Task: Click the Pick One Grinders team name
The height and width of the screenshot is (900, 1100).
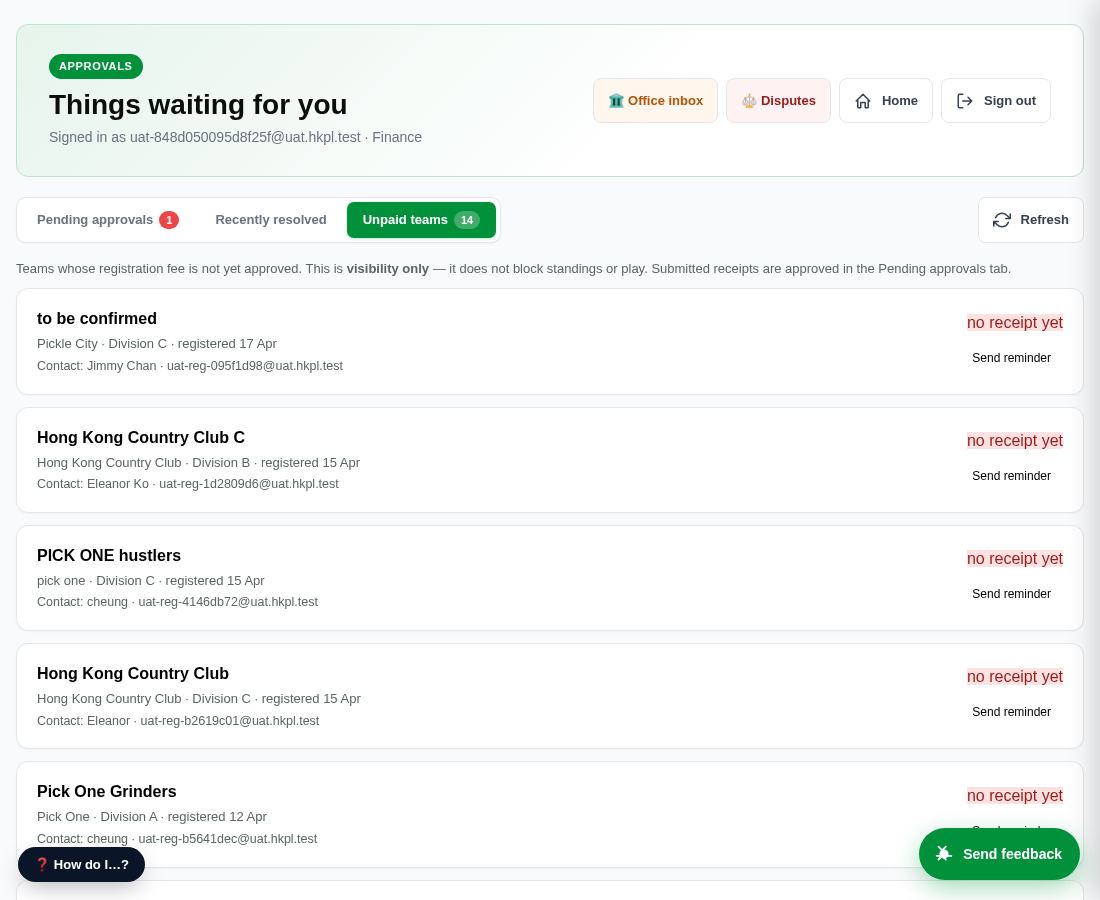Action: click(107, 791)
